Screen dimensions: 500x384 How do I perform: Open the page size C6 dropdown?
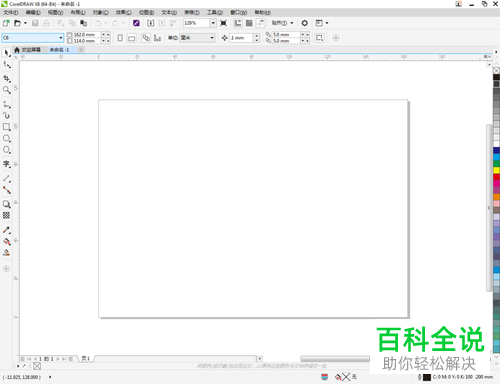[61, 38]
